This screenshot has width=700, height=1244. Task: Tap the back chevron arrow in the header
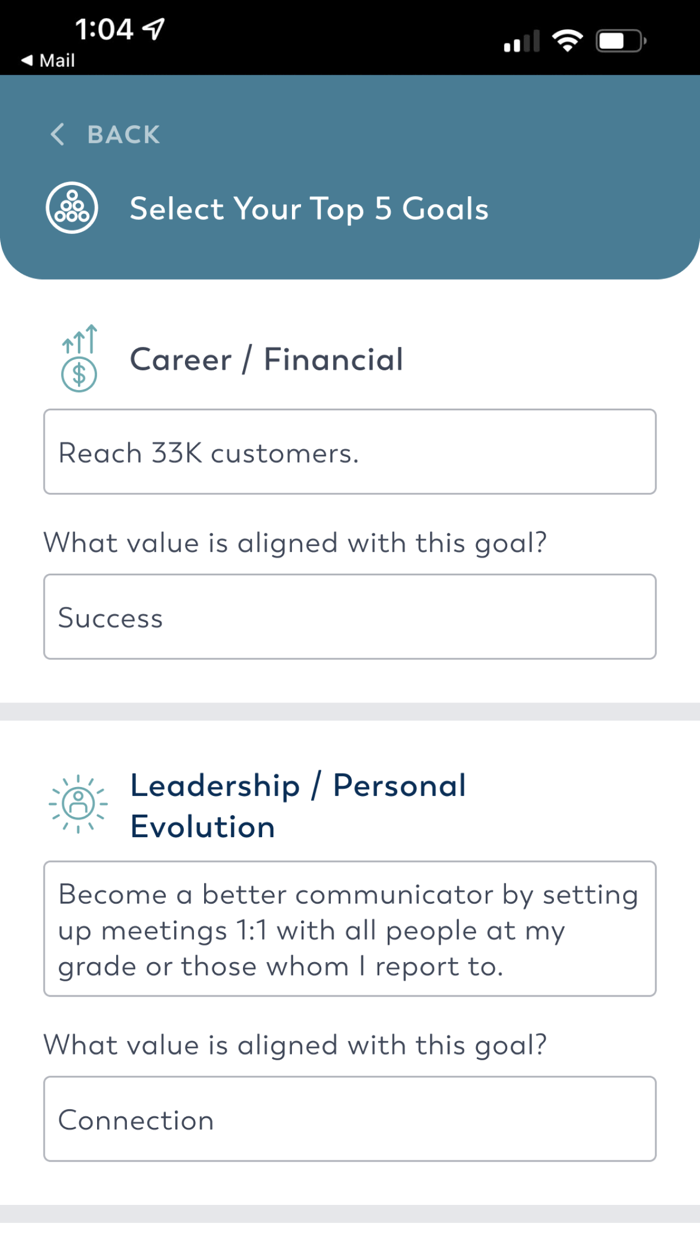(57, 134)
